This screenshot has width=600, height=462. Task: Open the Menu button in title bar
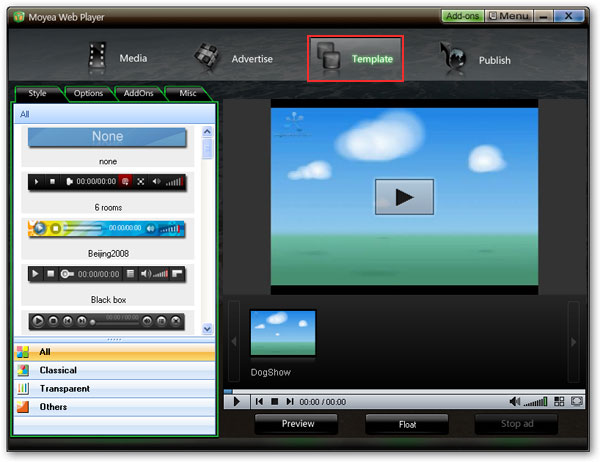[x=509, y=16]
